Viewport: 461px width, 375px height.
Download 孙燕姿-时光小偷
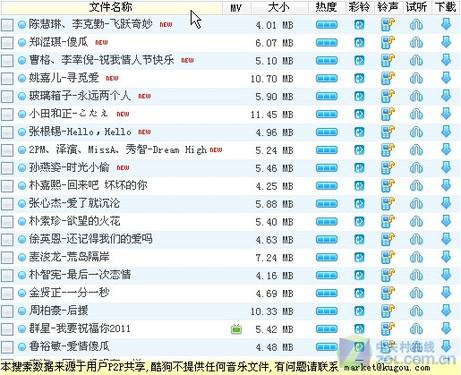446,168
